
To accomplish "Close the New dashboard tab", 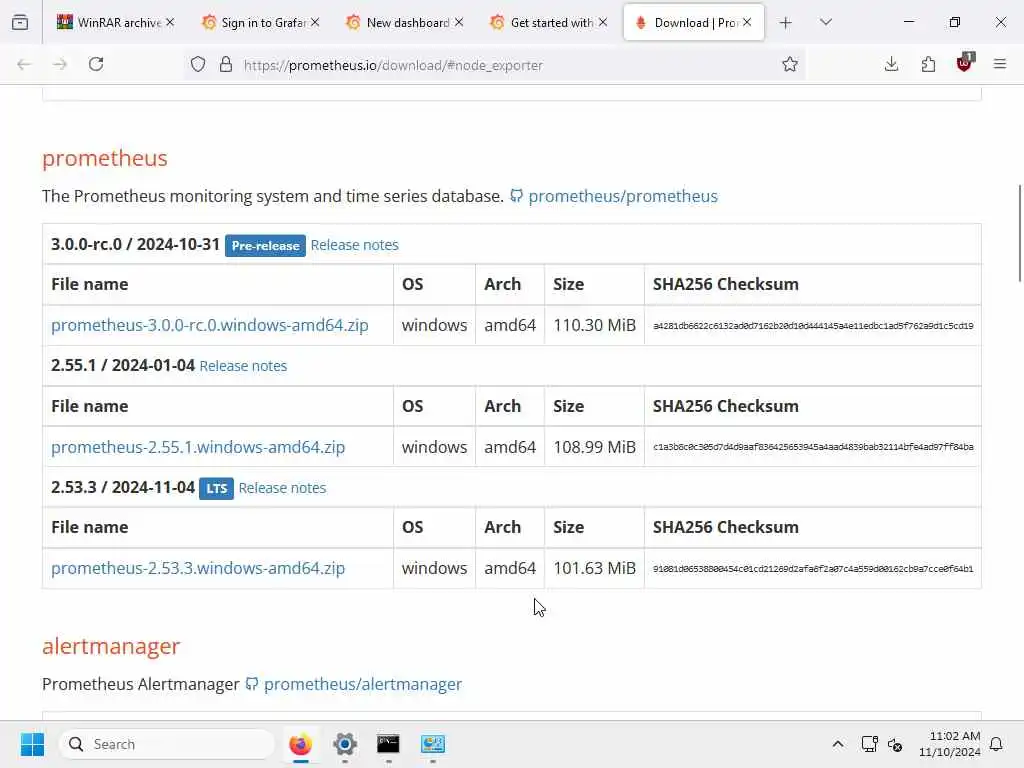I will 459,22.
